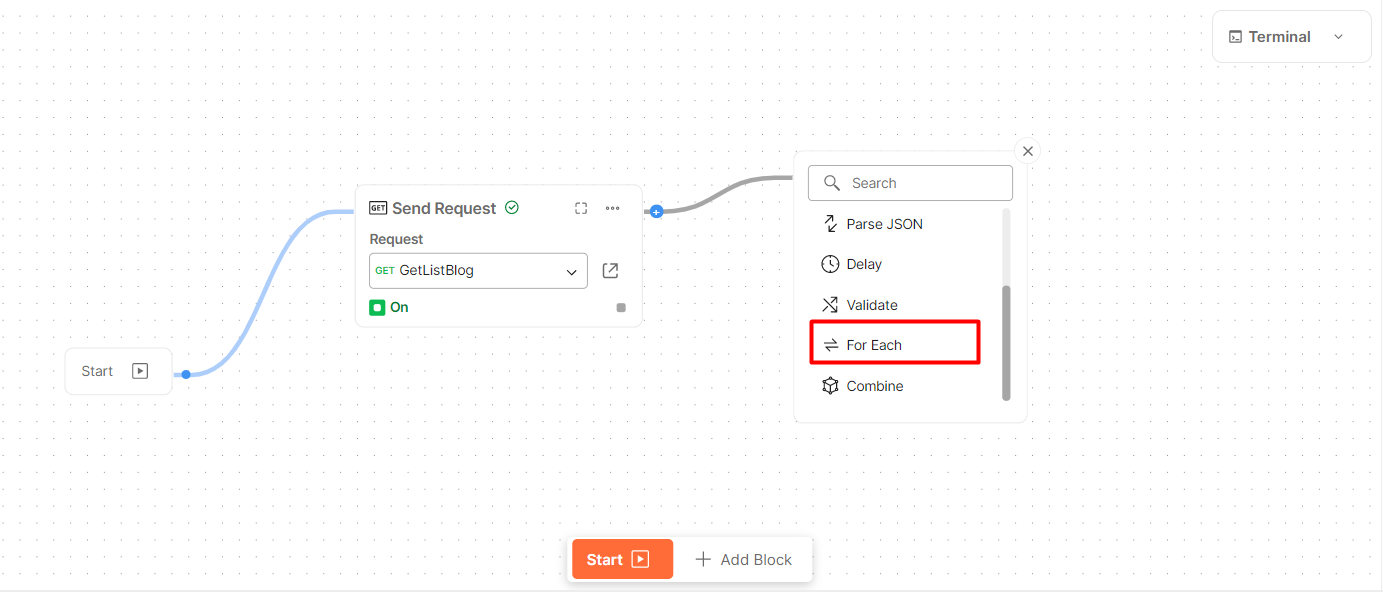1383x593 pixels.
Task: Click the green check status icon
Action: [x=512, y=208]
